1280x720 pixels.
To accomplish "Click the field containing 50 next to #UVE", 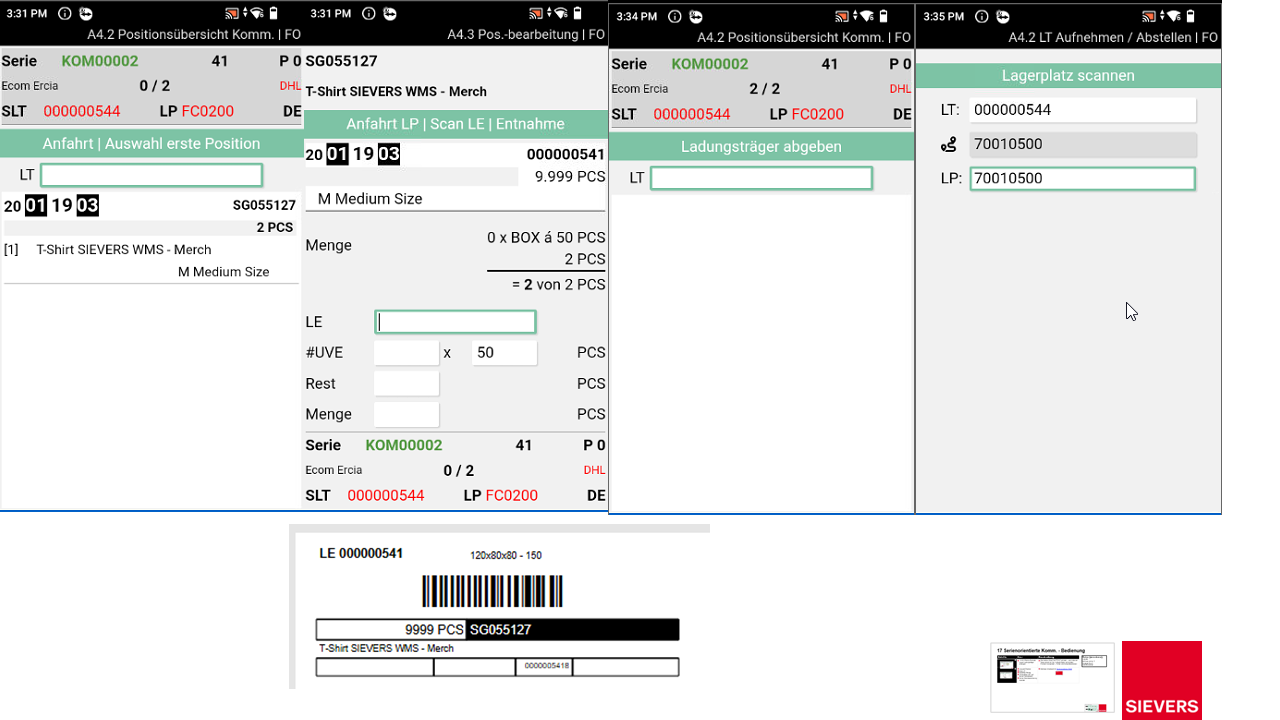I will tap(504, 353).
